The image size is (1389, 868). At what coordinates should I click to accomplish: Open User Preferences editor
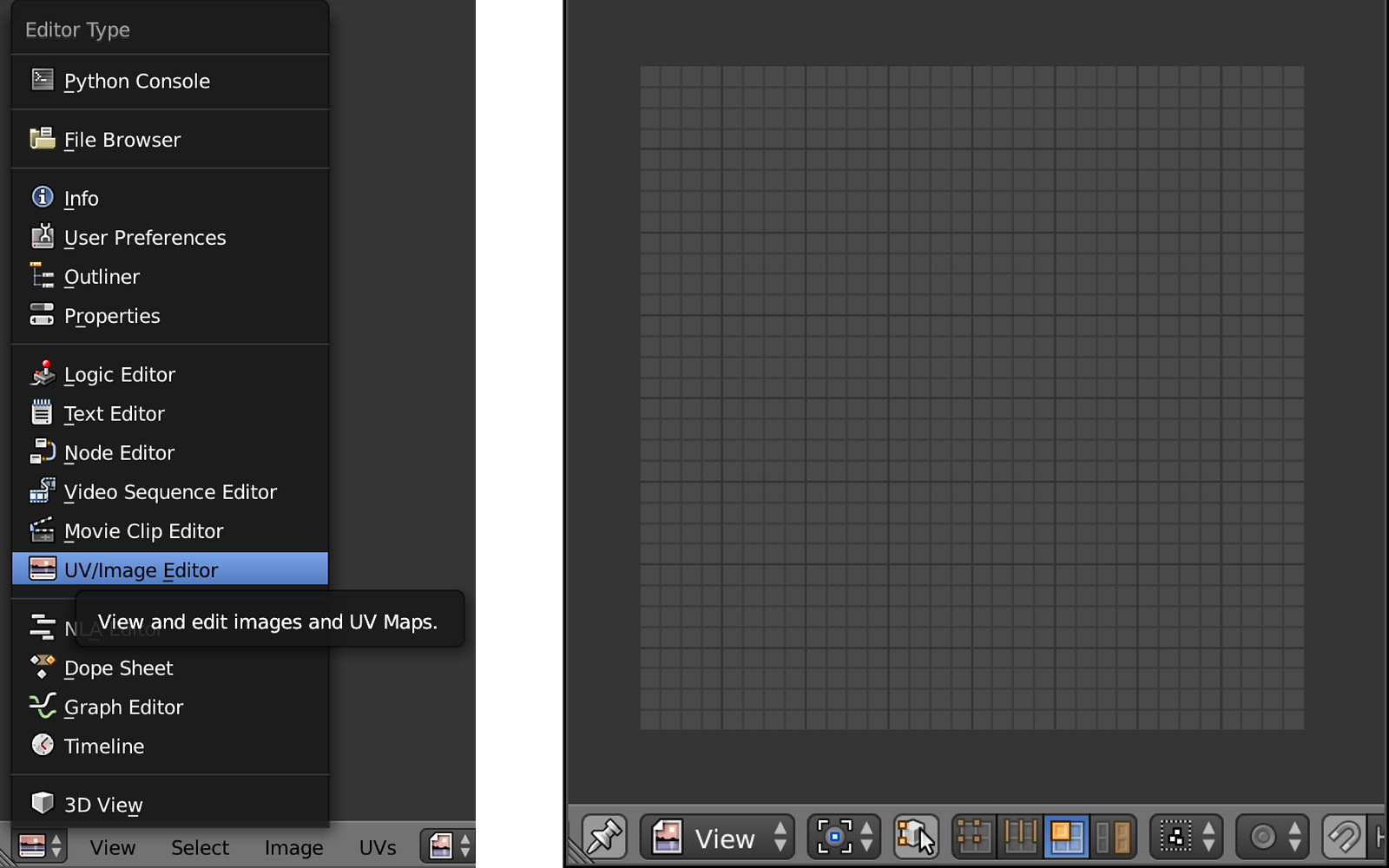[170, 237]
